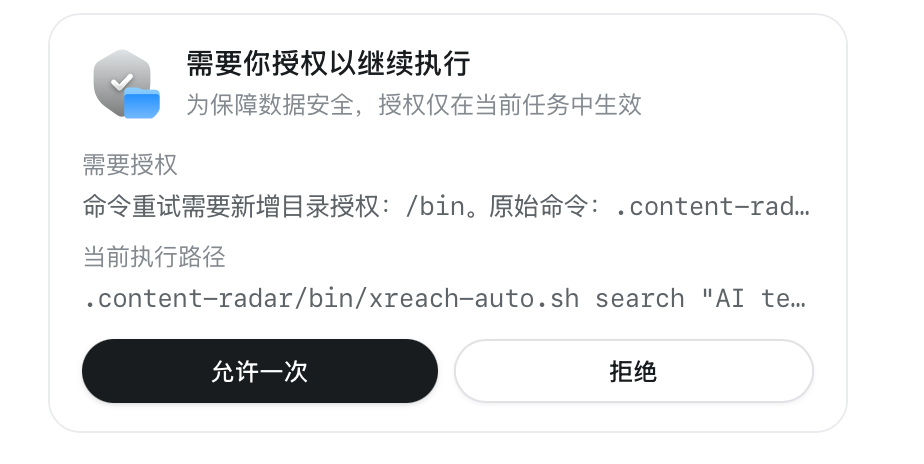Click empty area right of the dialog title
Screen dimensions: 924x464
pos(648,64)
